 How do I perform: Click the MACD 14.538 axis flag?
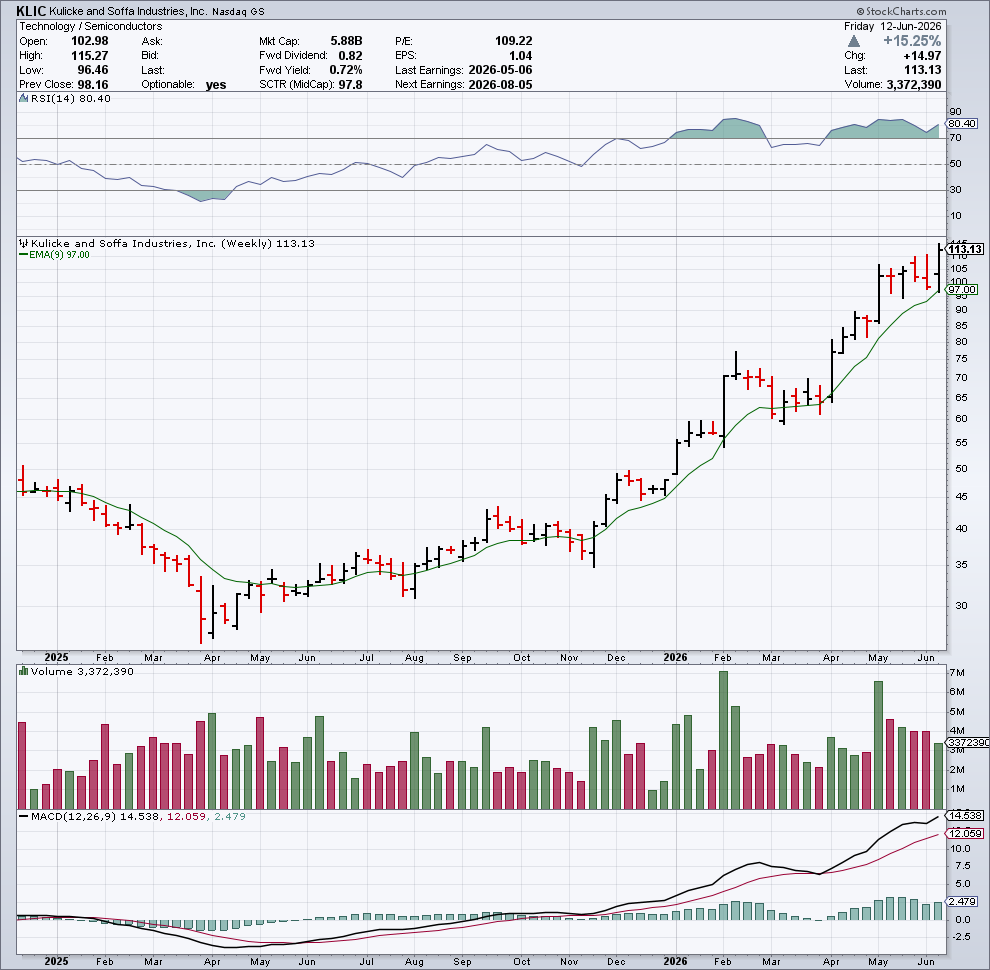(x=964, y=816)
